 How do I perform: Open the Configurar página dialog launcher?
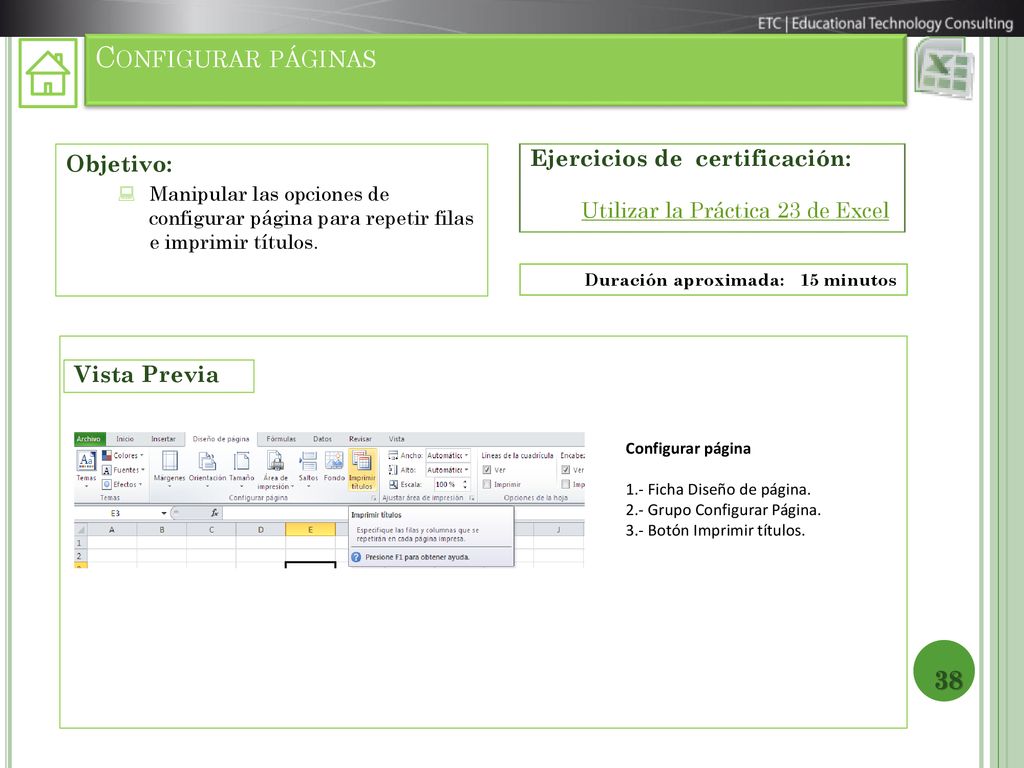tap(374, 498)
